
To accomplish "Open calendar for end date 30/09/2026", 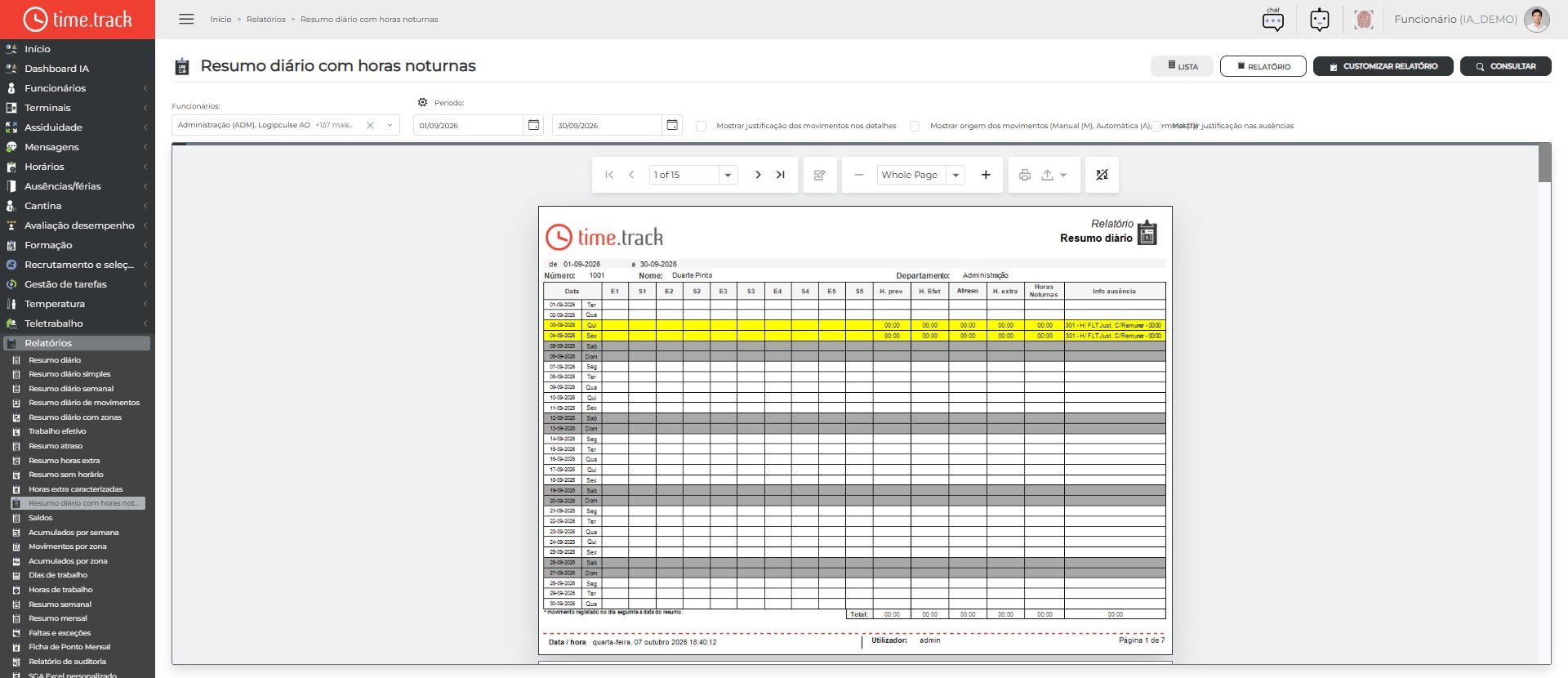I will click(672, 125).
